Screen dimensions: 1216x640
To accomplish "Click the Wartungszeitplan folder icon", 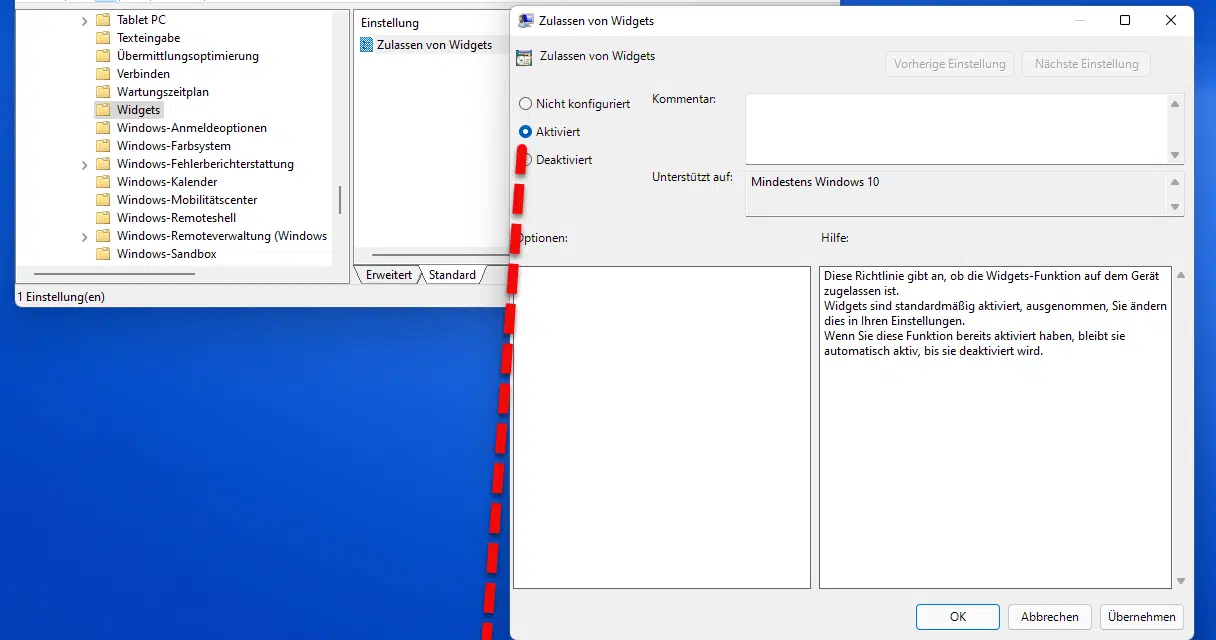I will (103, 92).
